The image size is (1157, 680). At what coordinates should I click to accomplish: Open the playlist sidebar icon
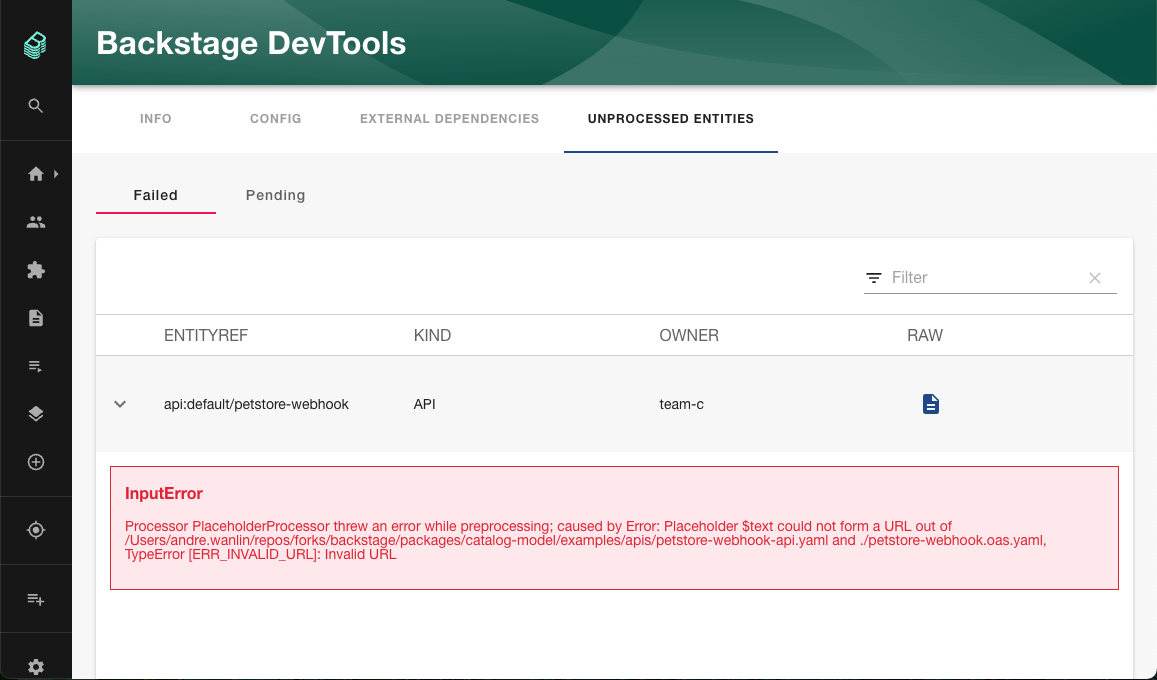click(x=35, y=366)
